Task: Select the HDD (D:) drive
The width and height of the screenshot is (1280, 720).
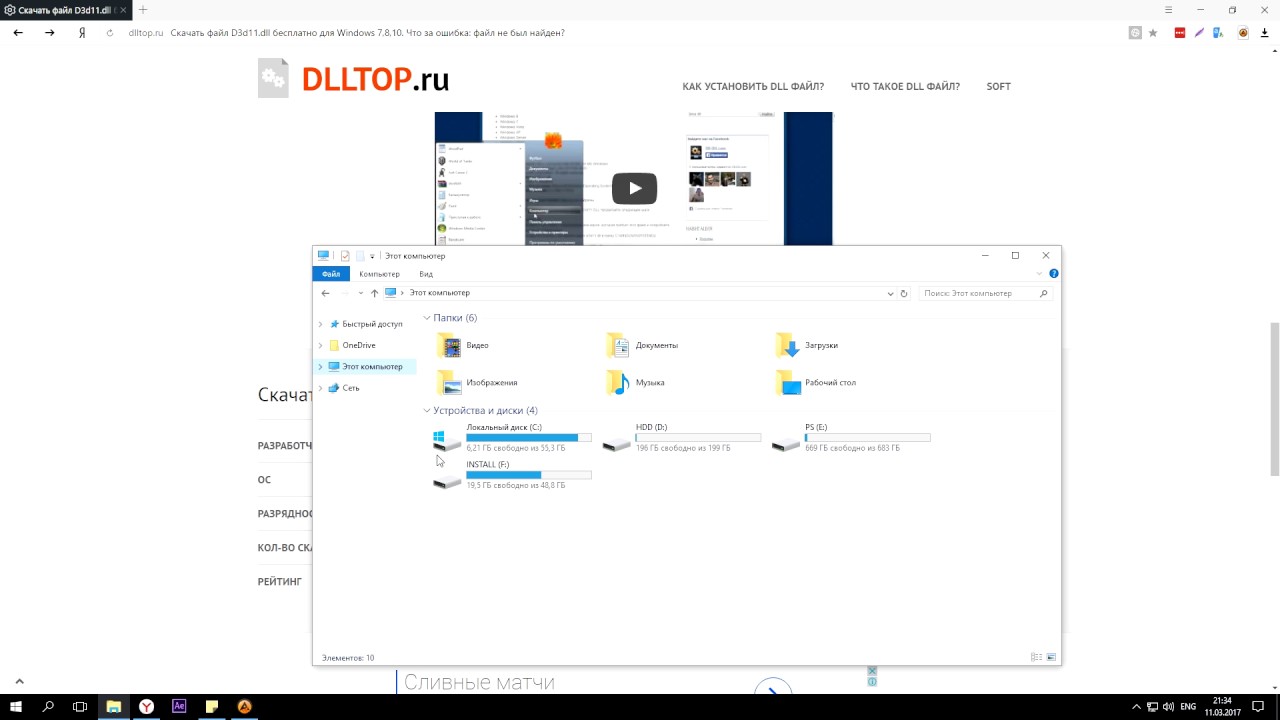Action: click(682, 438)
